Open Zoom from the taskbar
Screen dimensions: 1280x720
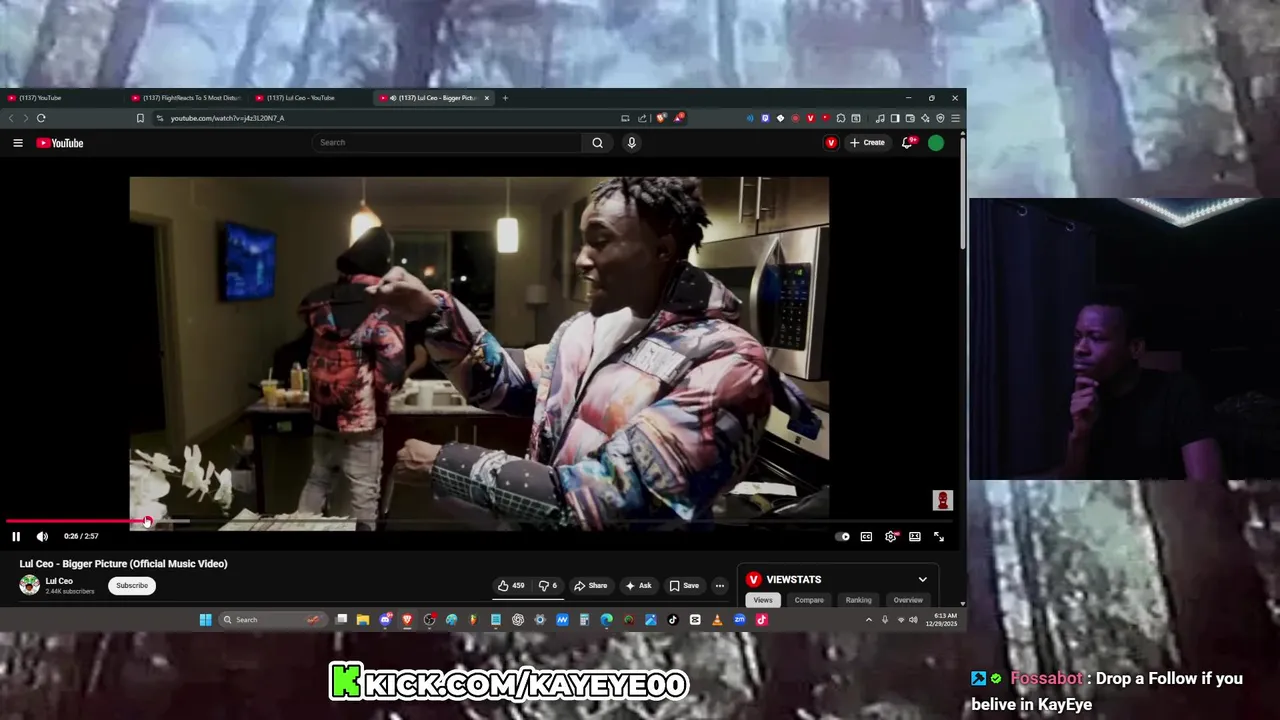[x=739, y=620]
